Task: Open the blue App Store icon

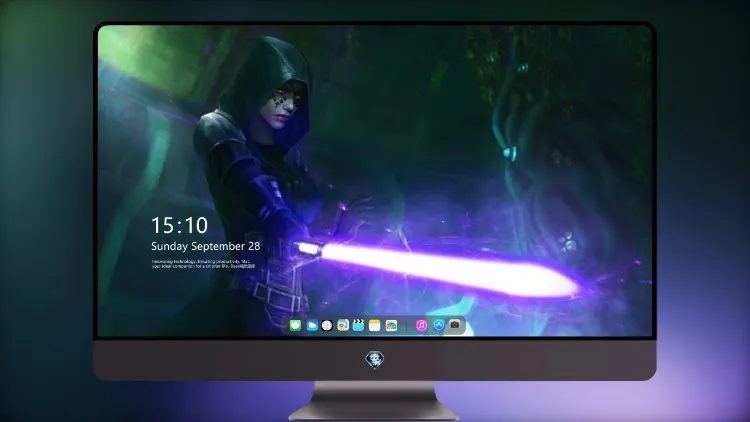Action: pyautogui.click(x=439, y=325)
